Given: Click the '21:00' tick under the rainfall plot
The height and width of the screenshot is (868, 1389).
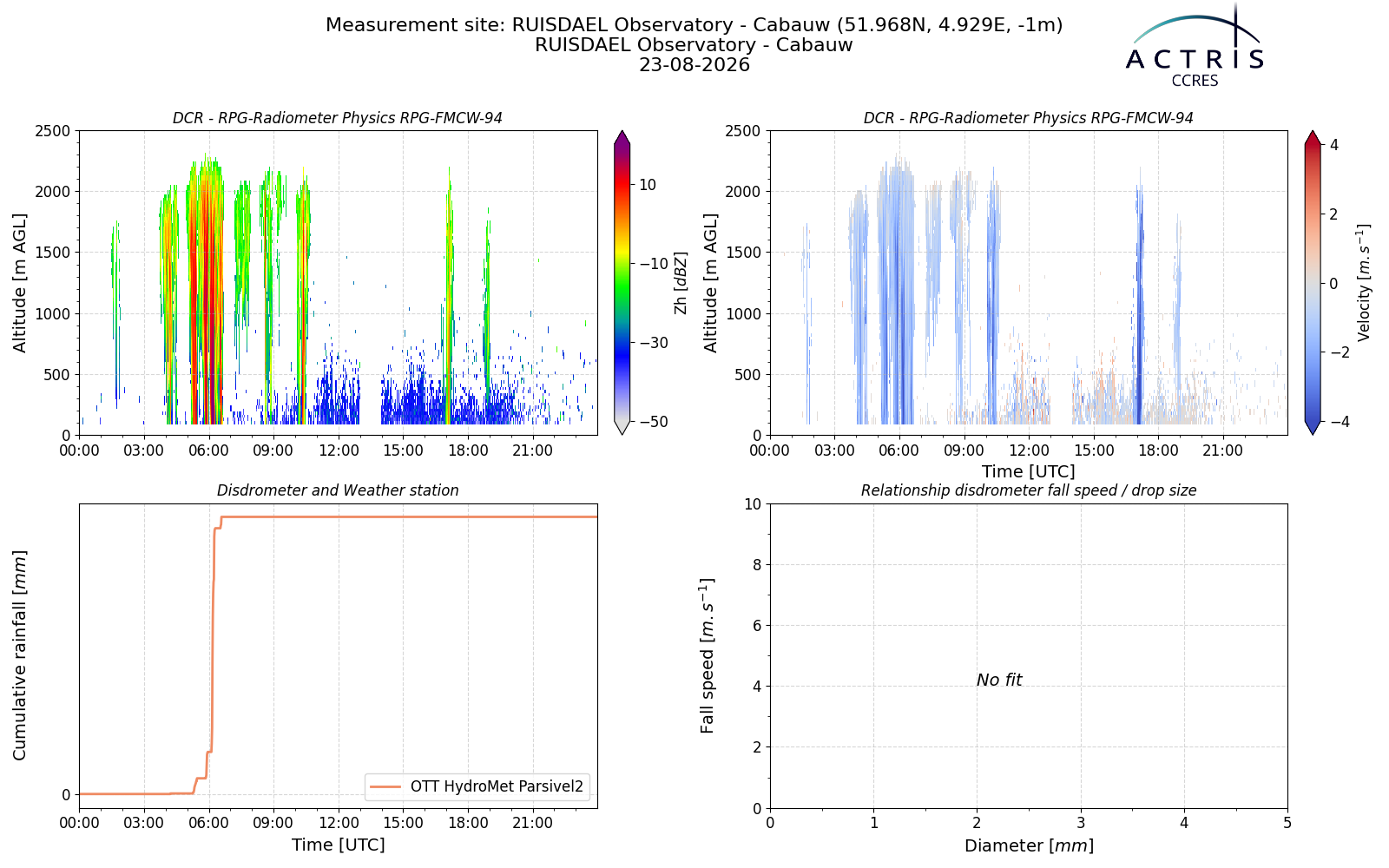Looking at the screenshot, I should coord(532,823).
